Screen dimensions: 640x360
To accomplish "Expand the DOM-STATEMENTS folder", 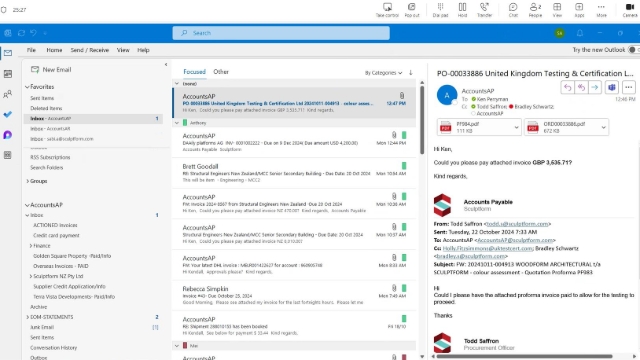I will (x=27, y=317).
